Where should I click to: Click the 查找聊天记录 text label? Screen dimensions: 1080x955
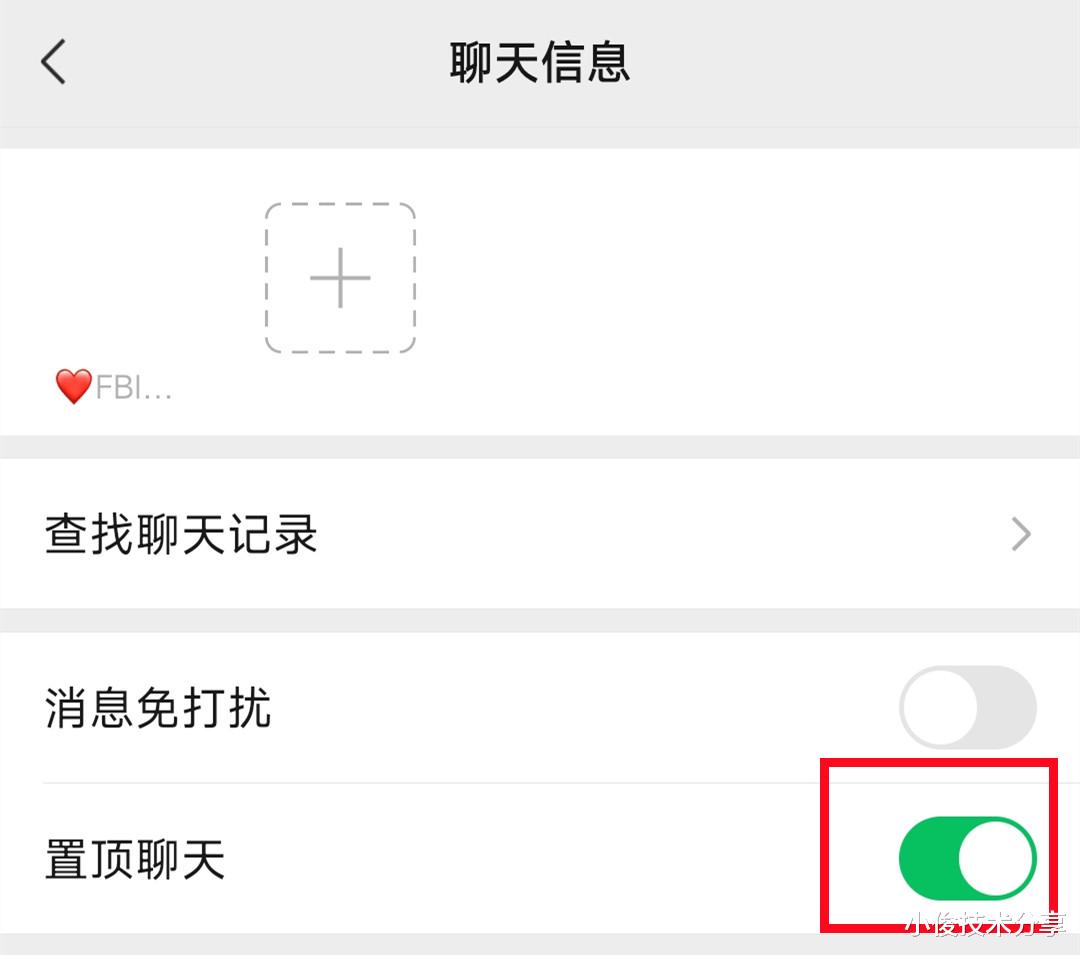pos(181,534)
